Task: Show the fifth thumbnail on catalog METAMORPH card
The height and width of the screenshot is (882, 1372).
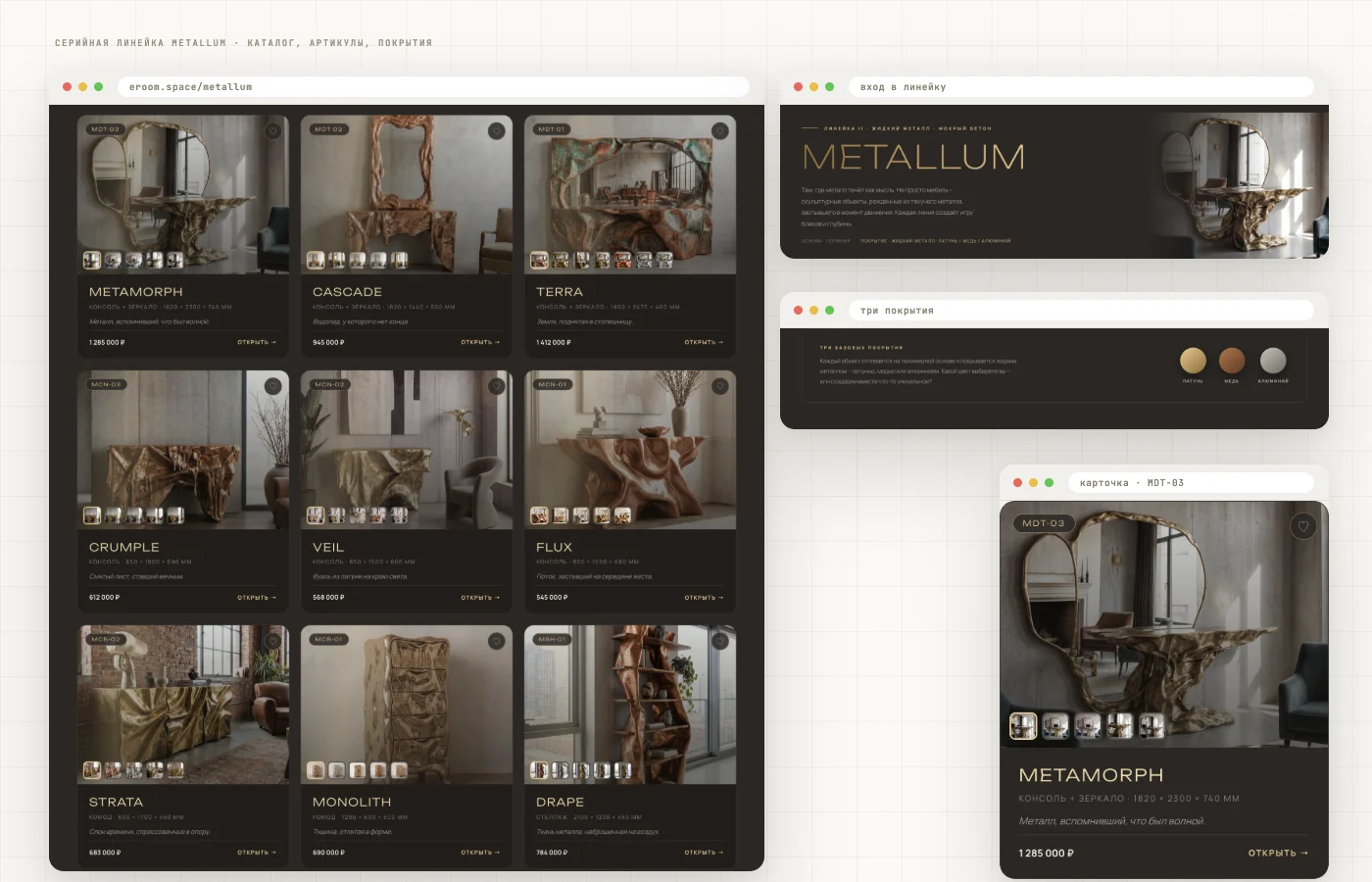Action: pos(175,260)
